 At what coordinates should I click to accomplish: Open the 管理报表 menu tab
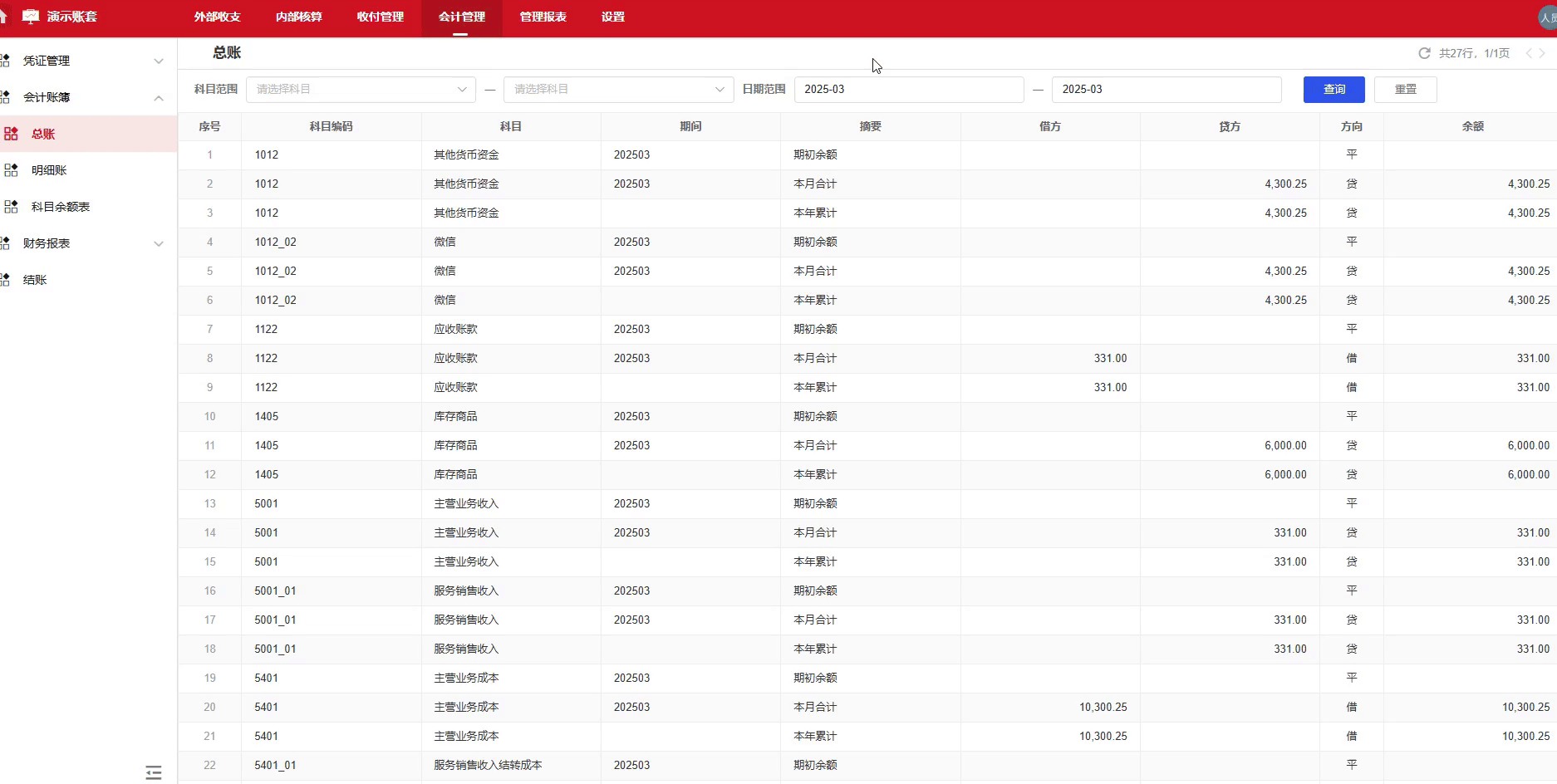click(542, 17)
